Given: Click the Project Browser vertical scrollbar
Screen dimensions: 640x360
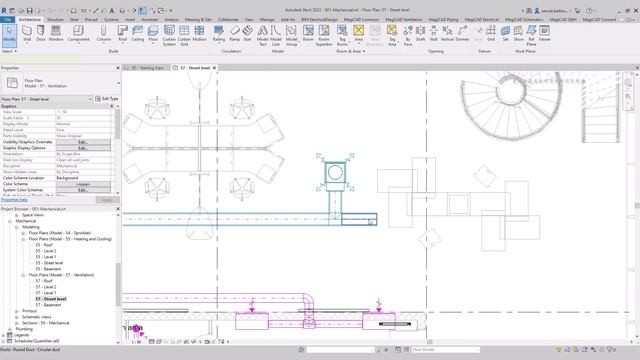Looking at the screenshot, I should point(118,284).
